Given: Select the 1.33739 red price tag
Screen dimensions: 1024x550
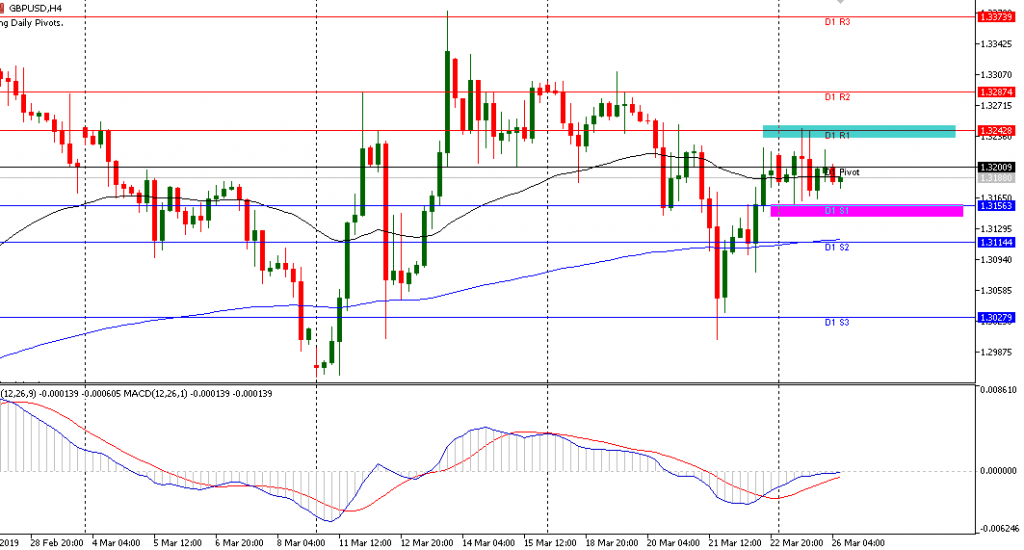Looking at the screenshot, I should pyautogui.click(x=997, y=17).
